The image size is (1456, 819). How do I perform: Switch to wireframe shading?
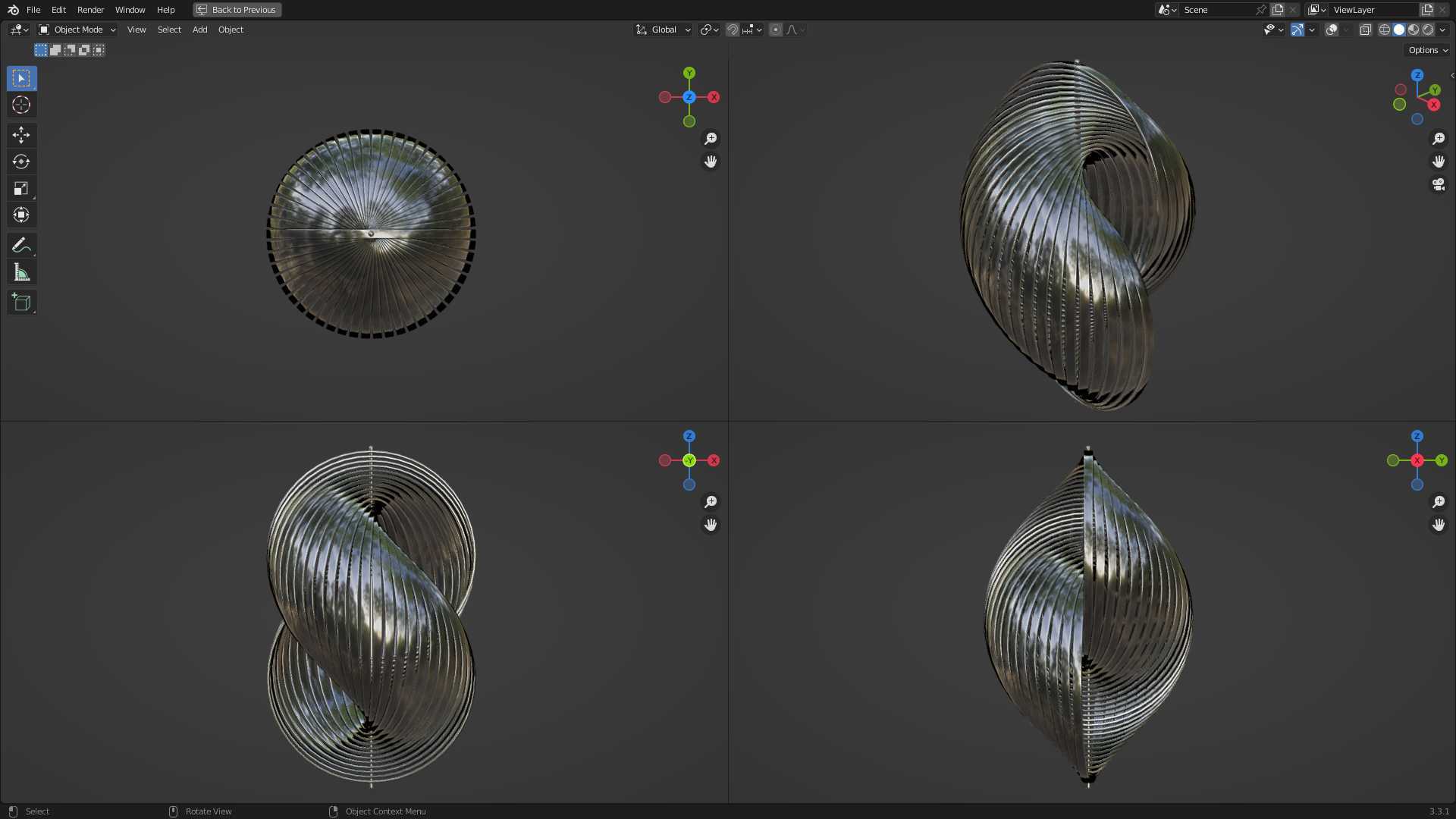coord(1385,30)
